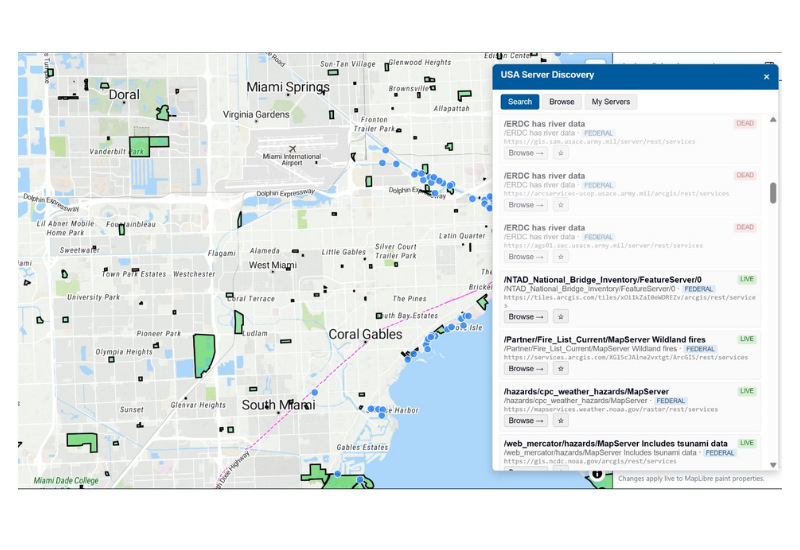
Task: Click the Miami Dade College map label
Action: [x=66, y=481]
